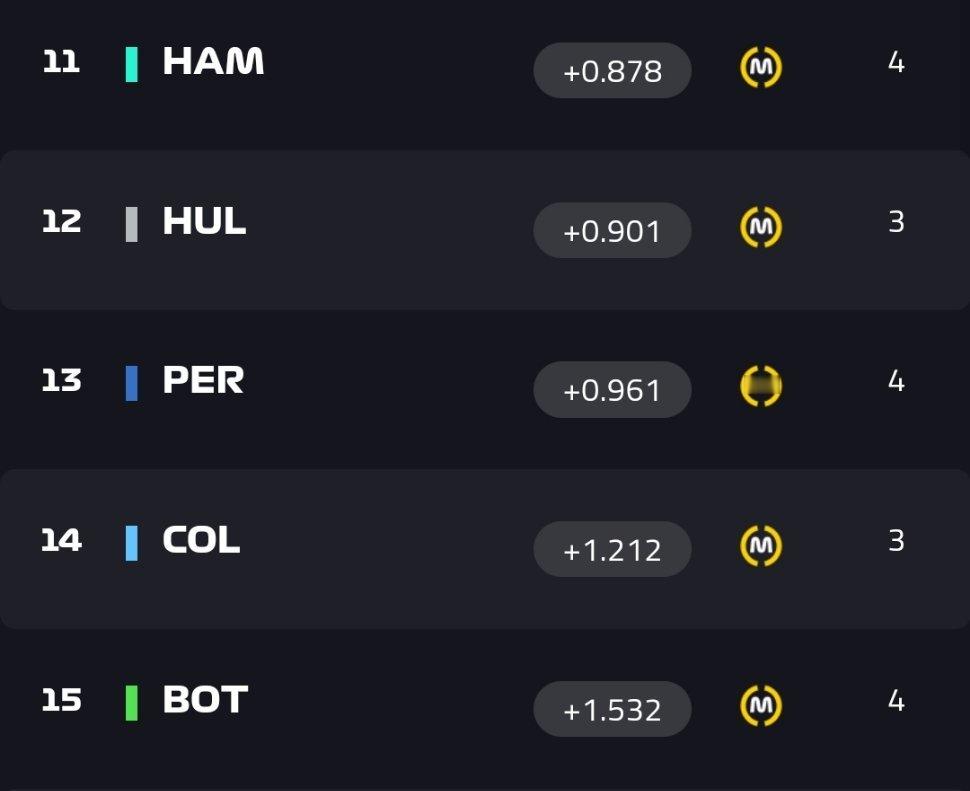970x791 pixels.
Task: Click BOT's medium tyre icon
Action: [x=761, y=705]
